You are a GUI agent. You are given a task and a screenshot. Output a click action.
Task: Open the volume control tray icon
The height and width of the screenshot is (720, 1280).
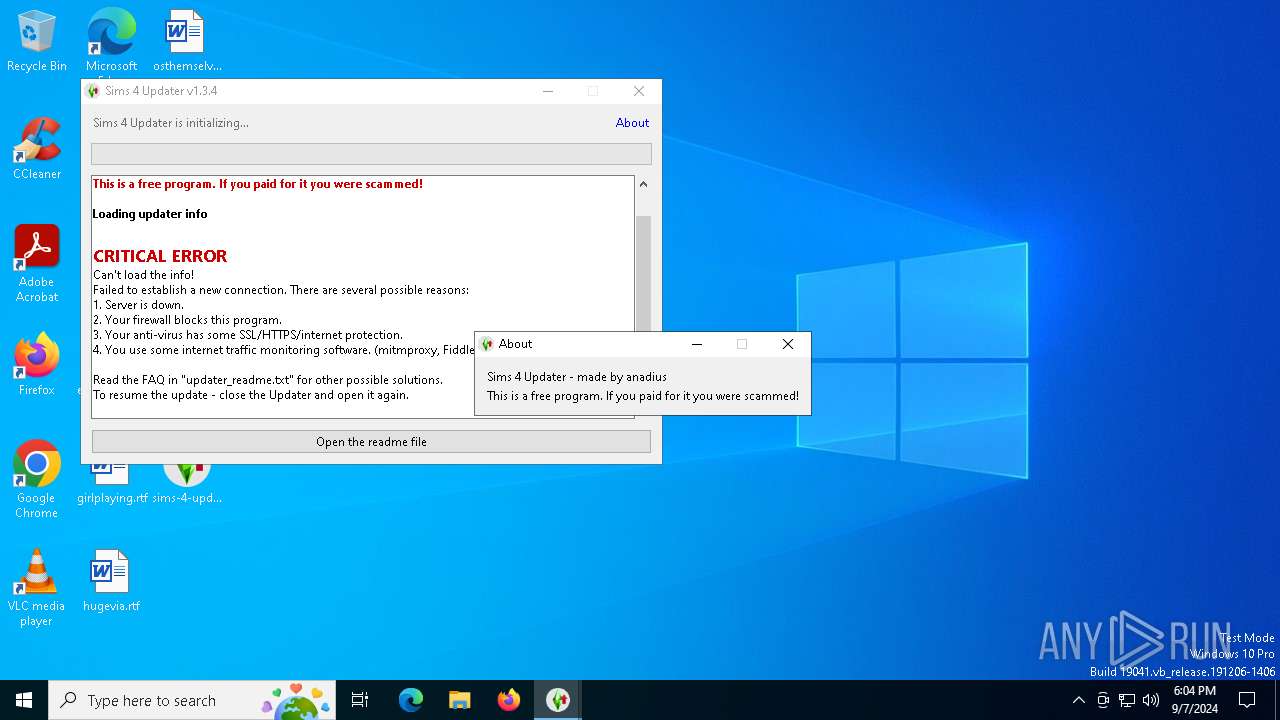(x=1151, y=700)
